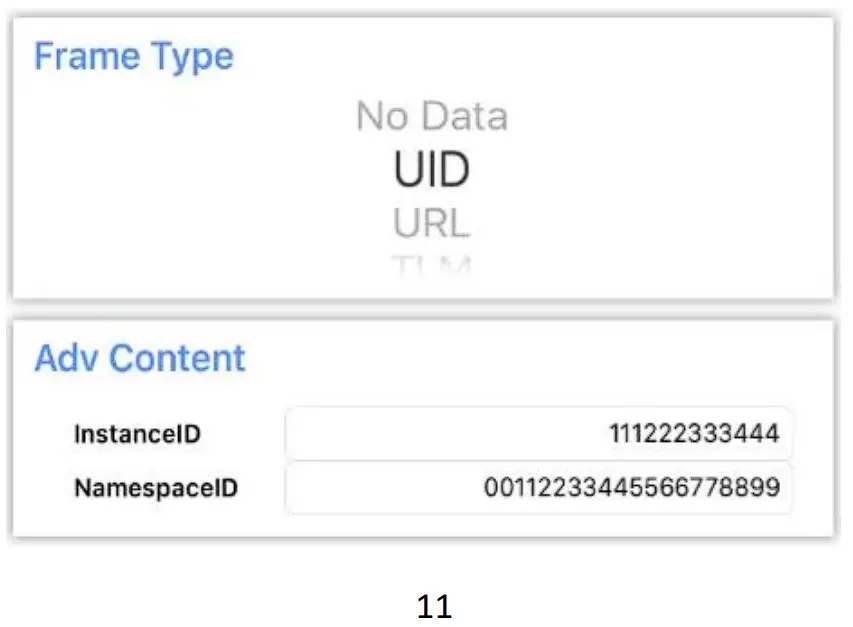Click the page number 11

click(x=434, y=606)
